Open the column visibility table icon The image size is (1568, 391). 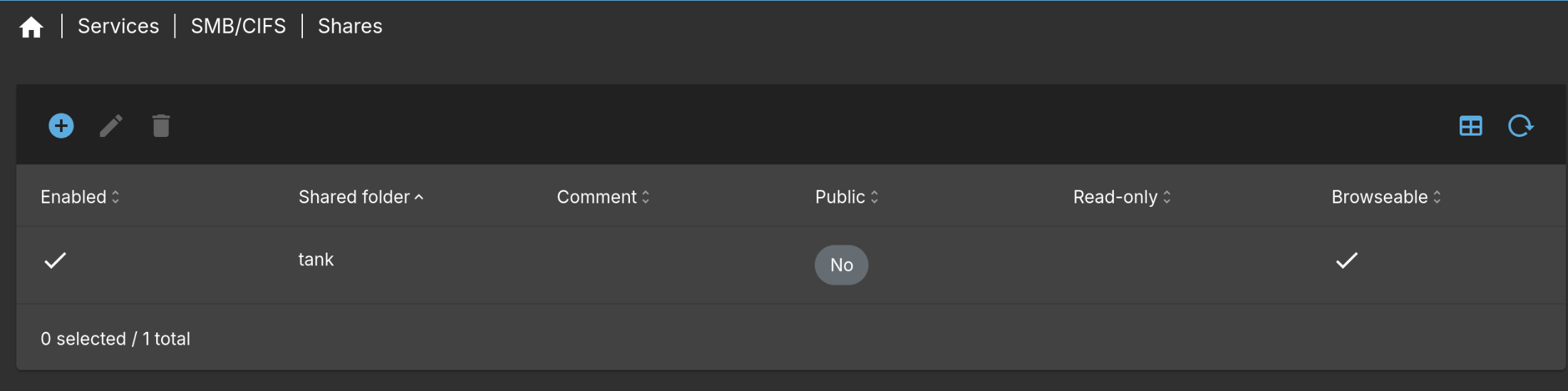pyautogui.click(x=1470, y=126)
